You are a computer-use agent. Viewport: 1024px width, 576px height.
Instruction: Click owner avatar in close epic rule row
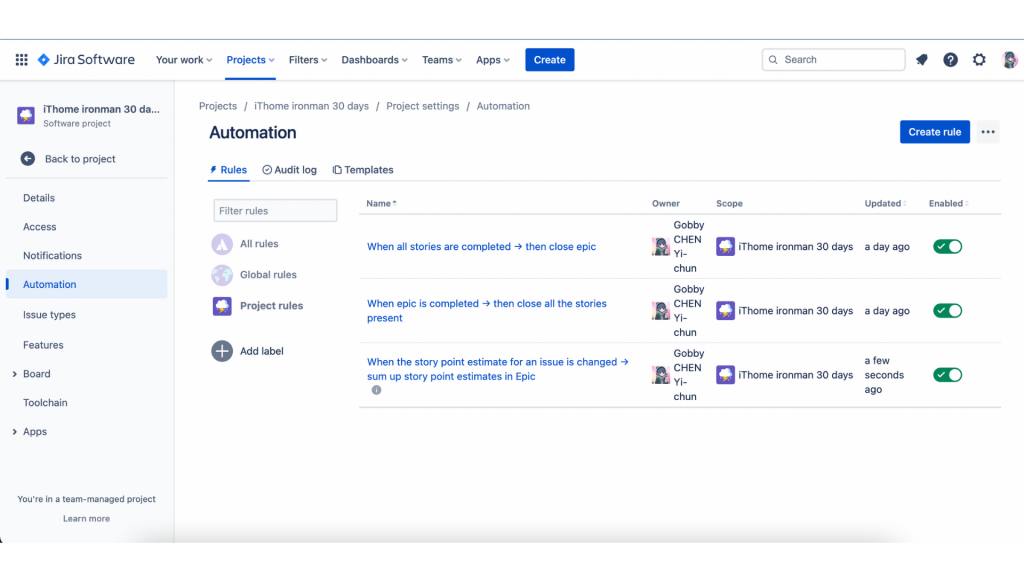660,246
